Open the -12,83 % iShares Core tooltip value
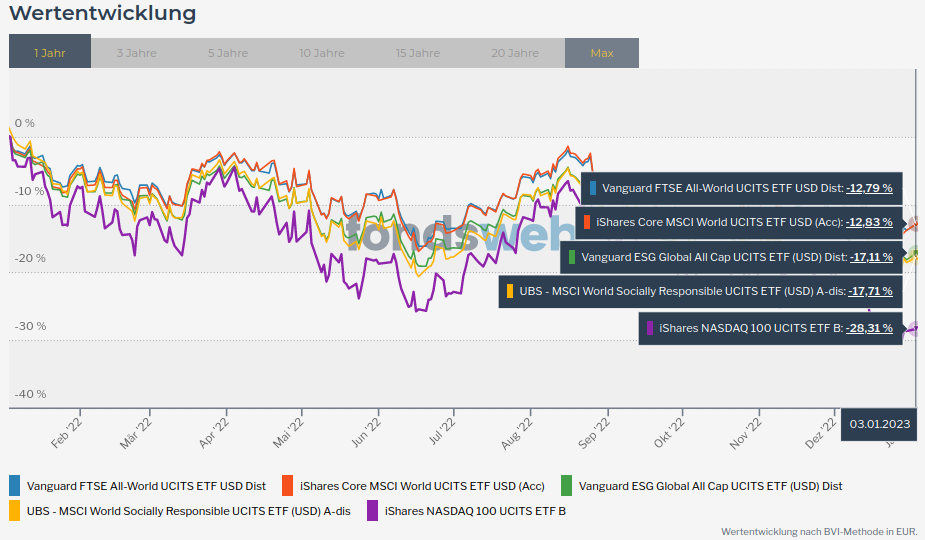925x540 pixels. click(869, 222)
